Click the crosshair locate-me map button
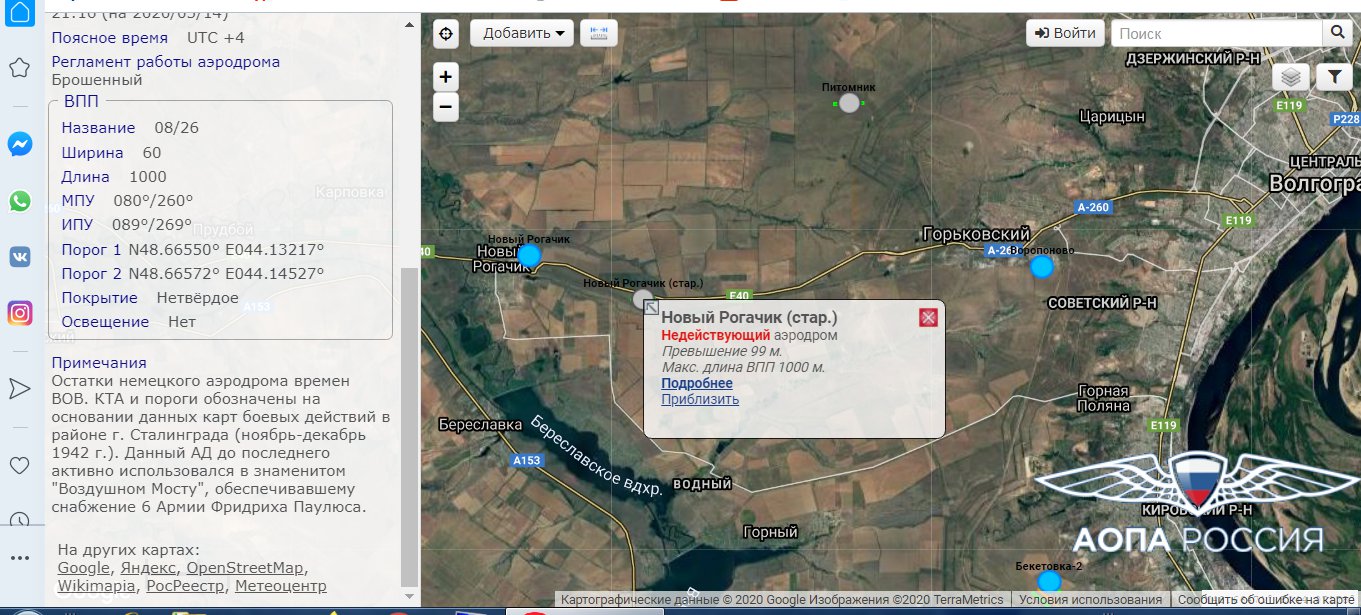The width and height of the screenshot is (1361, 615). [x=446, y=33]
